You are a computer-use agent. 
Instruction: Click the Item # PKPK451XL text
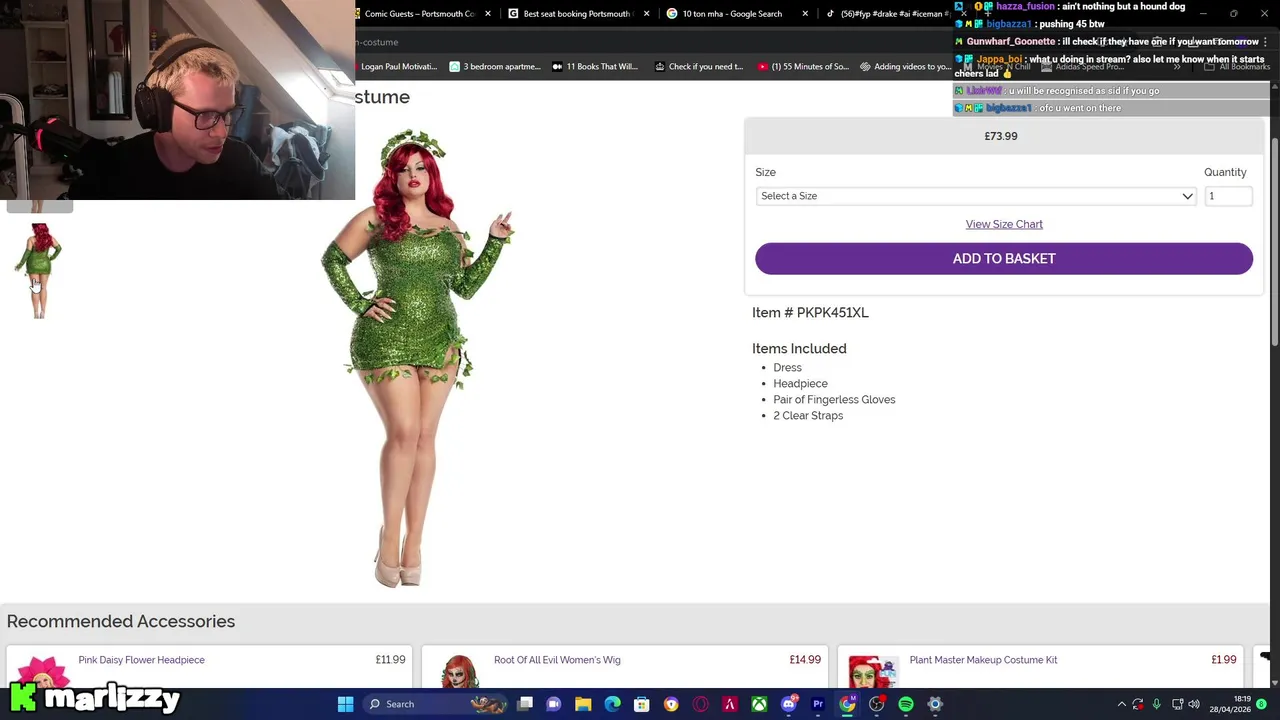tap(810, 313)
